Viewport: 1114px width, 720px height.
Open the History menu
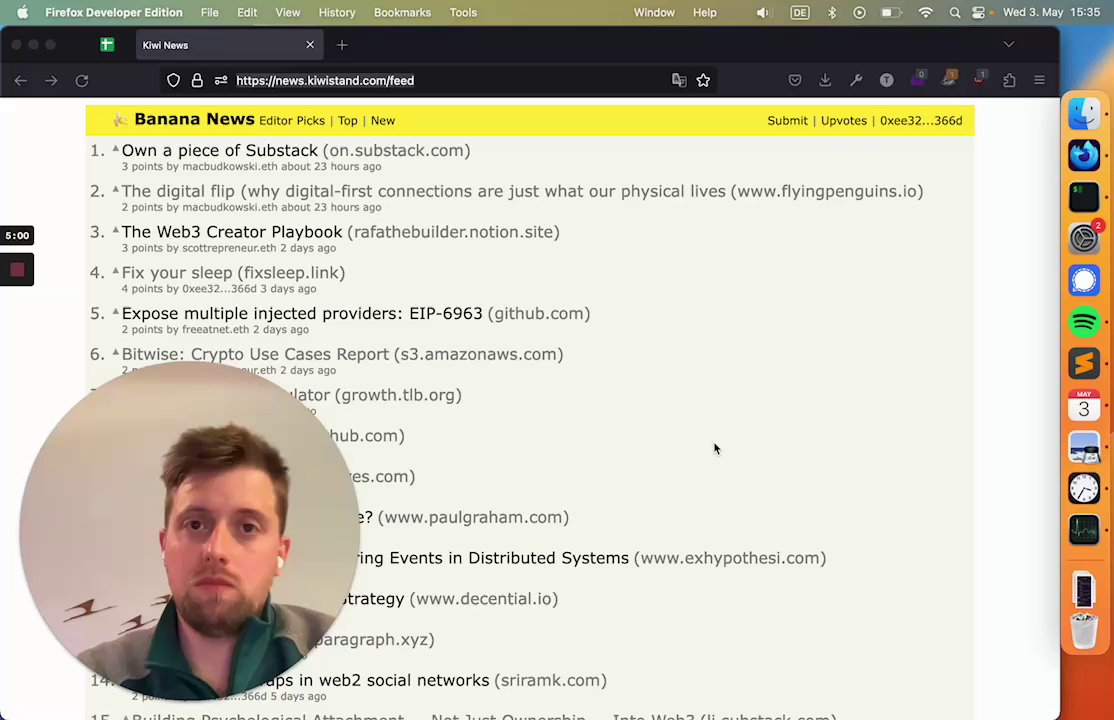337,13
